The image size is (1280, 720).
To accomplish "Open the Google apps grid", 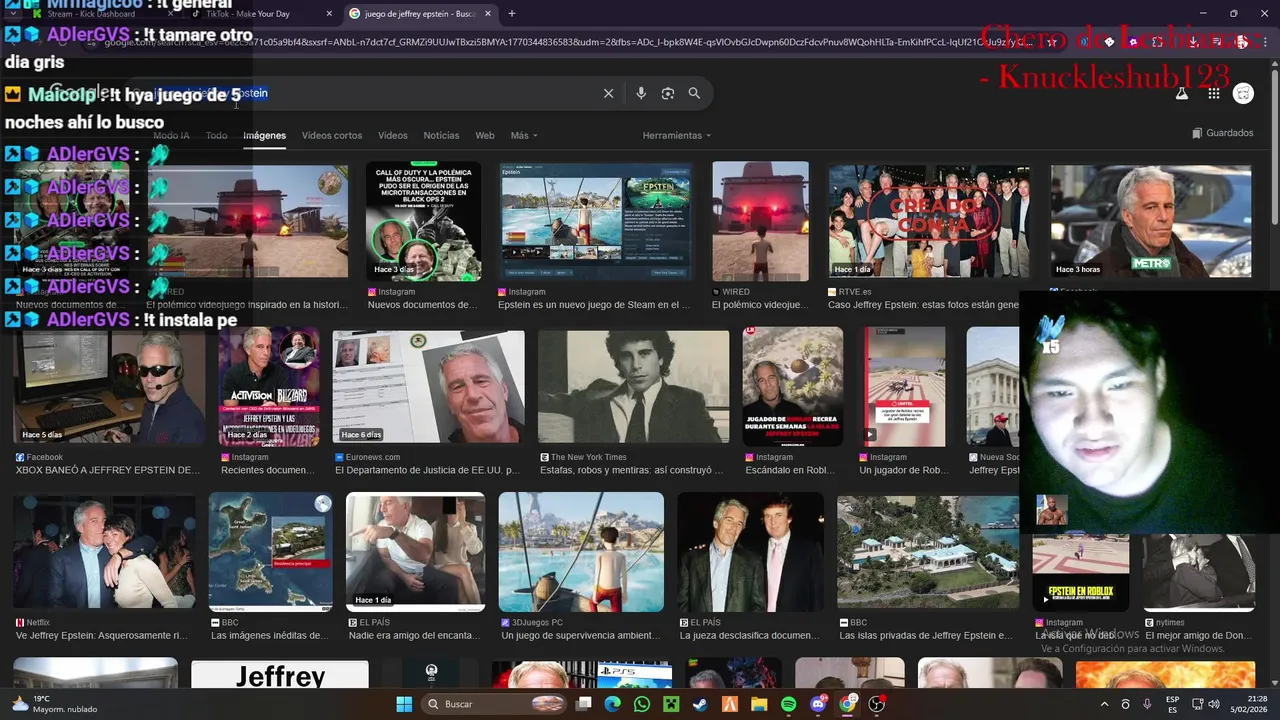I will (1214, 93).
